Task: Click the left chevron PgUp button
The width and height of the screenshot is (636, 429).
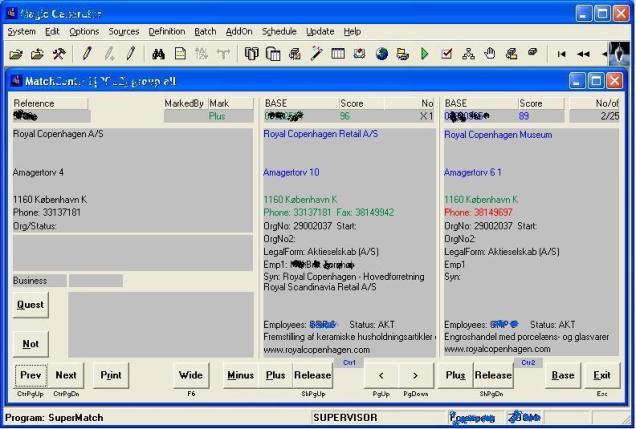Action: point(381,375)
